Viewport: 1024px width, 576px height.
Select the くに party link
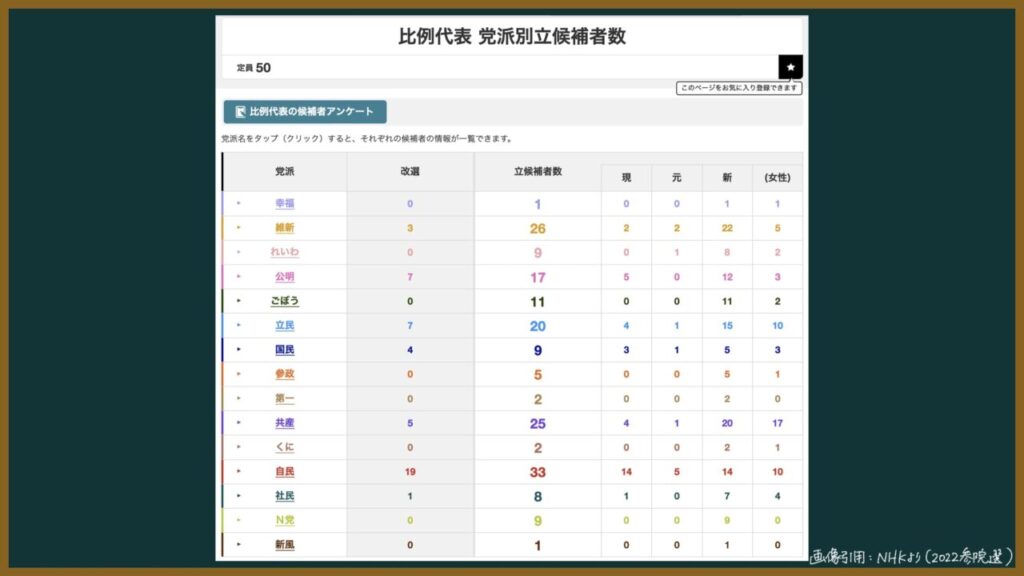285,447
